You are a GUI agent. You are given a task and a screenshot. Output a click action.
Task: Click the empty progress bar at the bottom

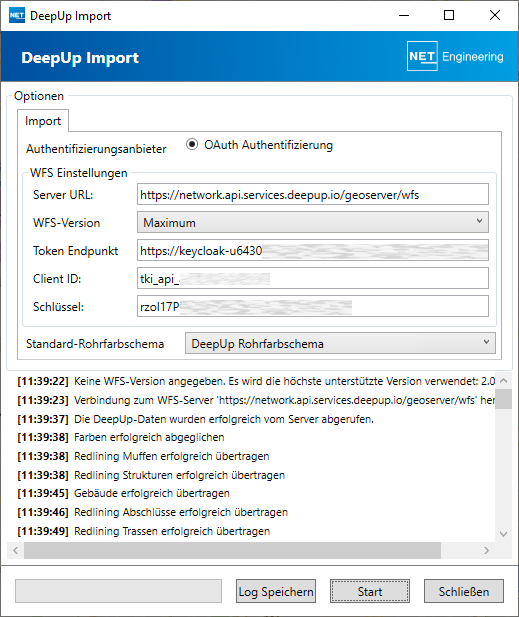click(118, 591)
